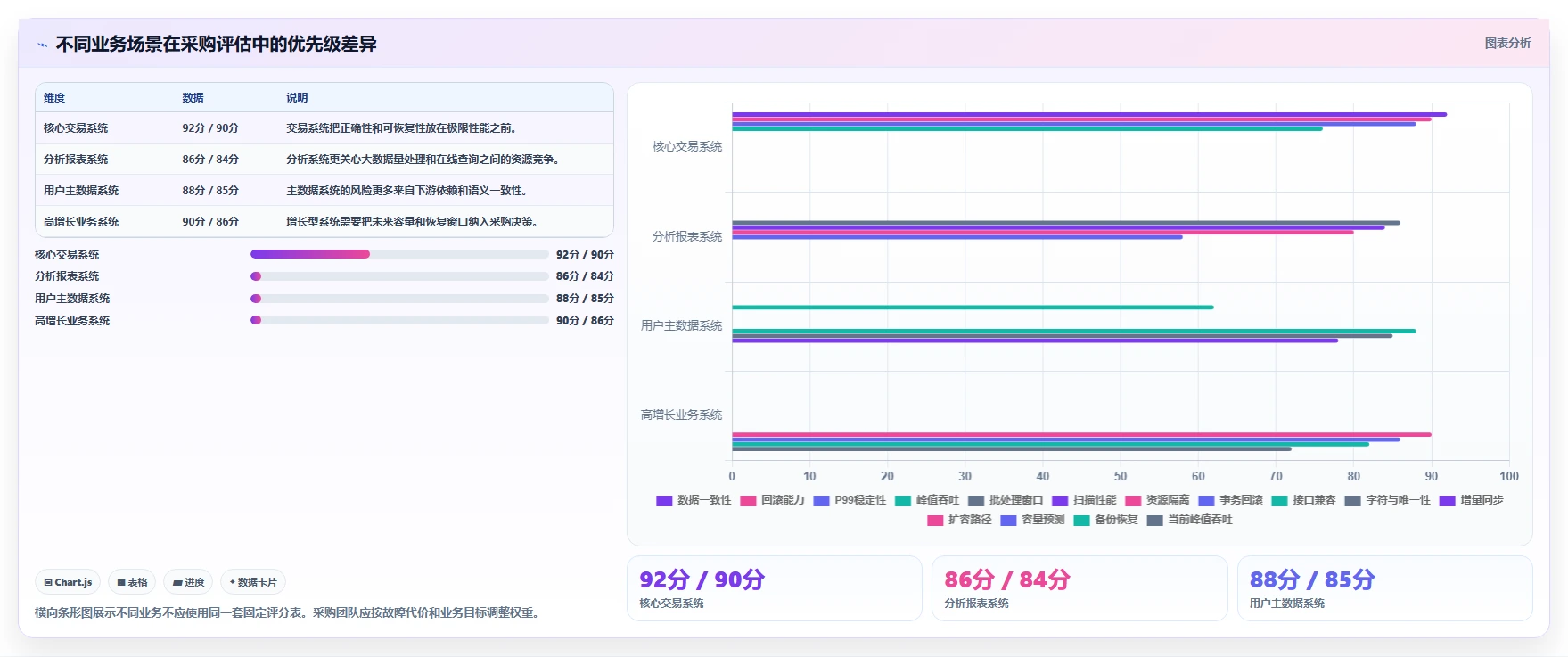Click the 核心交易系统 progress bar
Screen dimensions: 1568x657
pos(399,254)
